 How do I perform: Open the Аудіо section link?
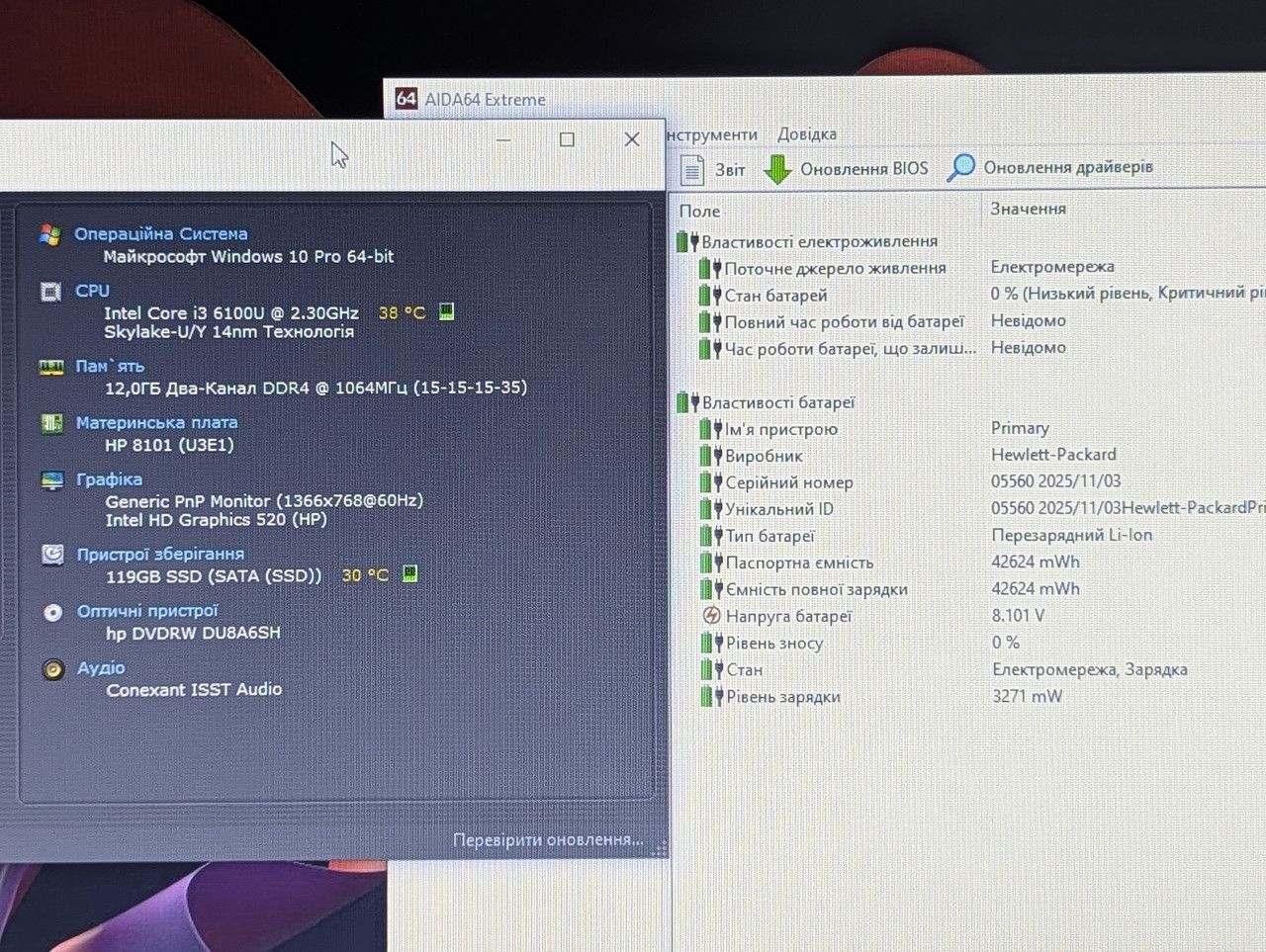[x=101, y=668]
